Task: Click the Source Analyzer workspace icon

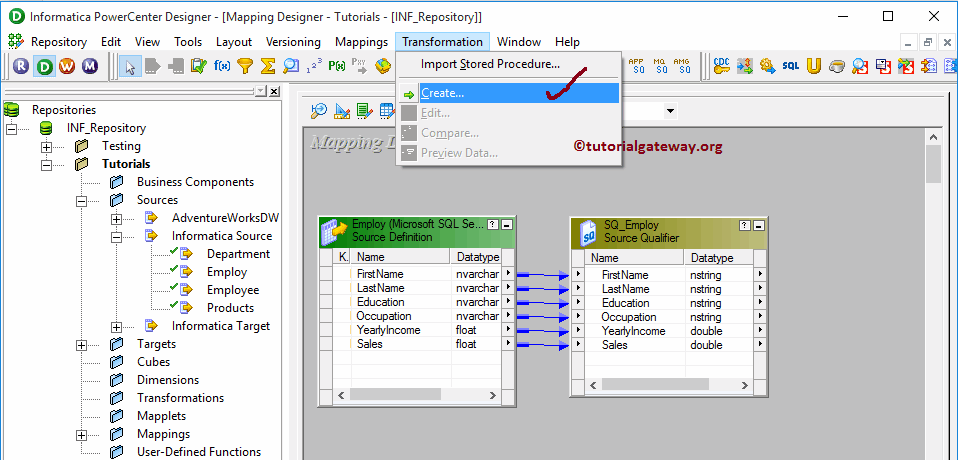Action: [318, 111]
